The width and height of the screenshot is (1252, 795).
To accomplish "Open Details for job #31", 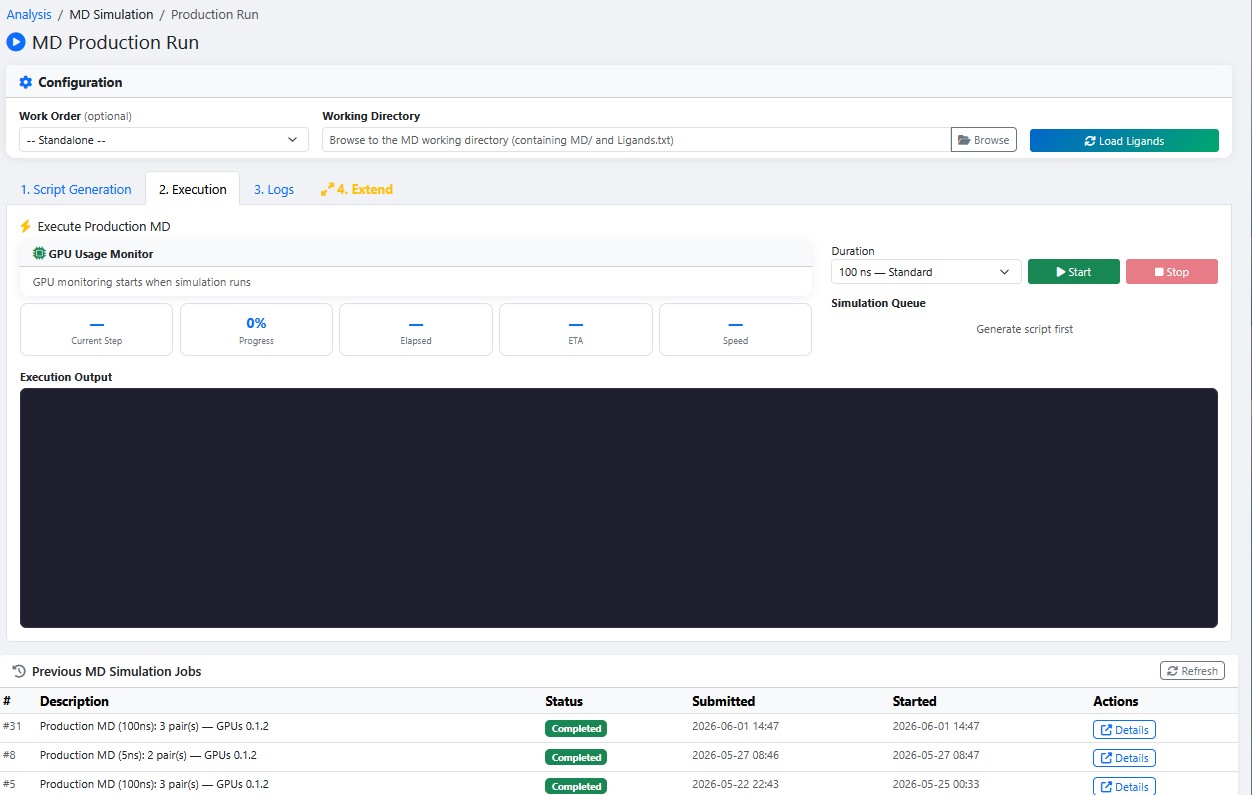I will tap(1124, 730).
